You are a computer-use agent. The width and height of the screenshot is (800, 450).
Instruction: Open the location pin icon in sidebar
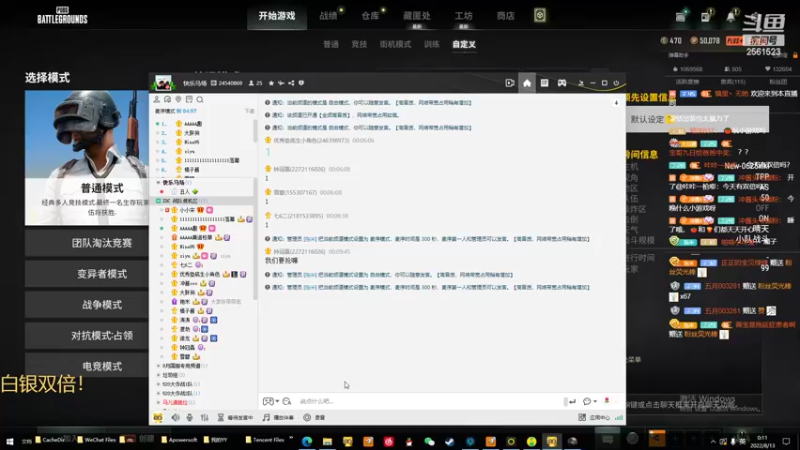point(178,99)
